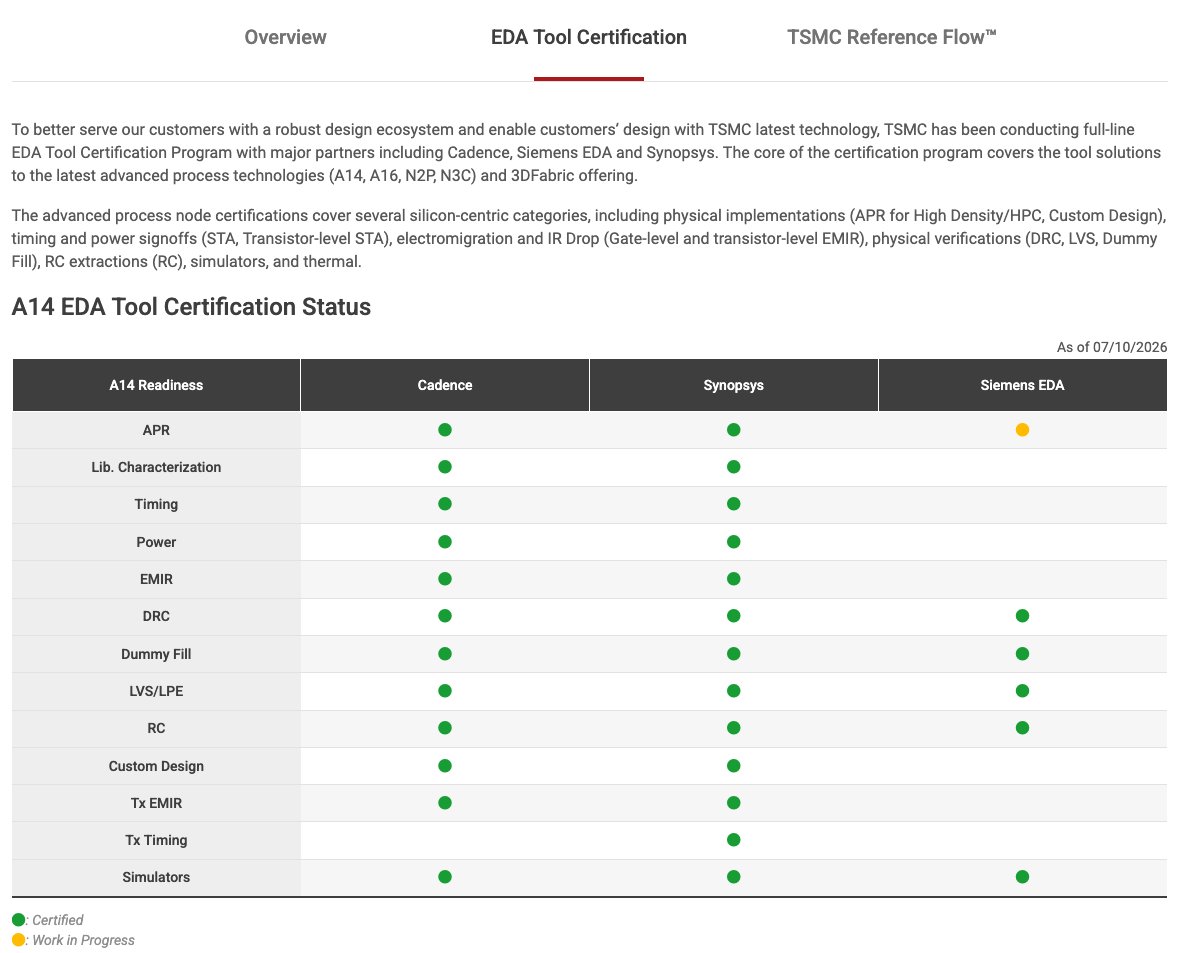Click Siemens EDA LVS/LPE certified dot

click(1023, 691)
